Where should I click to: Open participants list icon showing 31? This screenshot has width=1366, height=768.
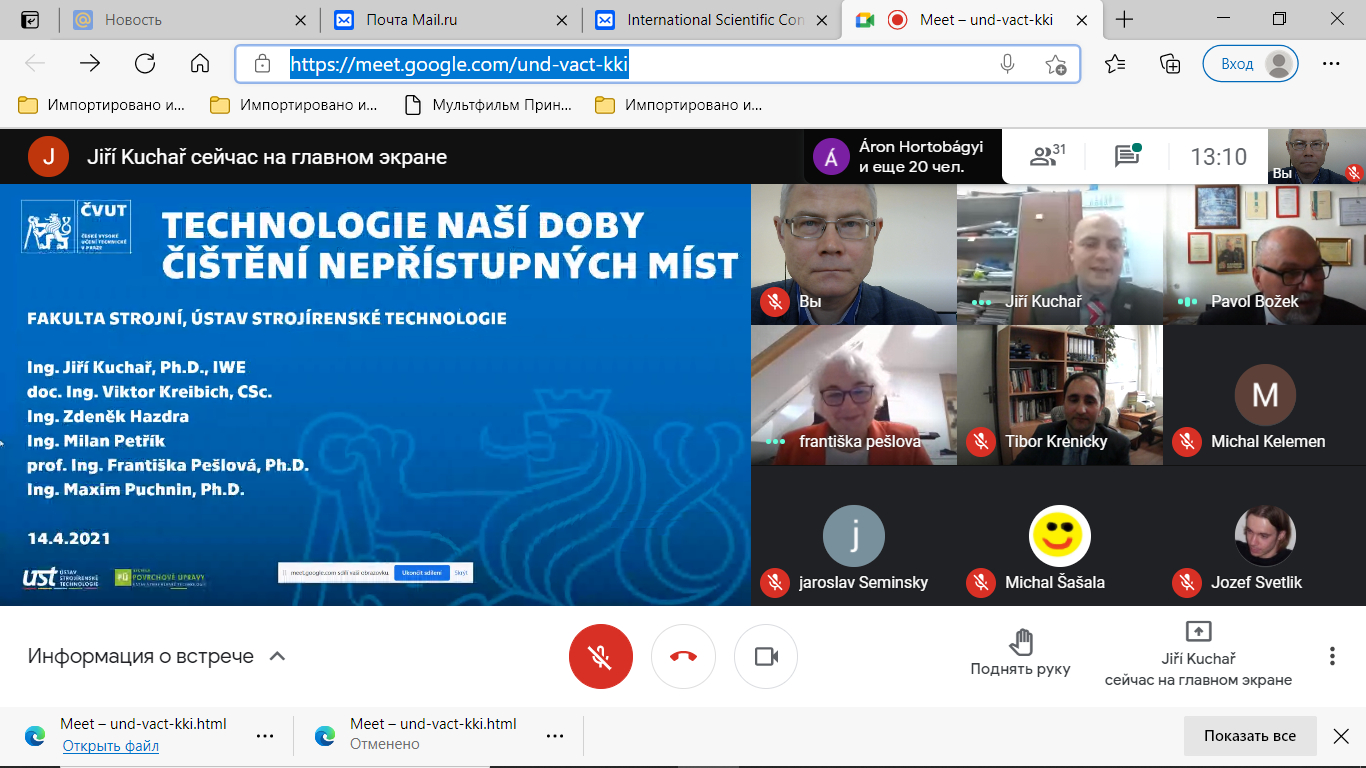click(x=1048, y=156)
